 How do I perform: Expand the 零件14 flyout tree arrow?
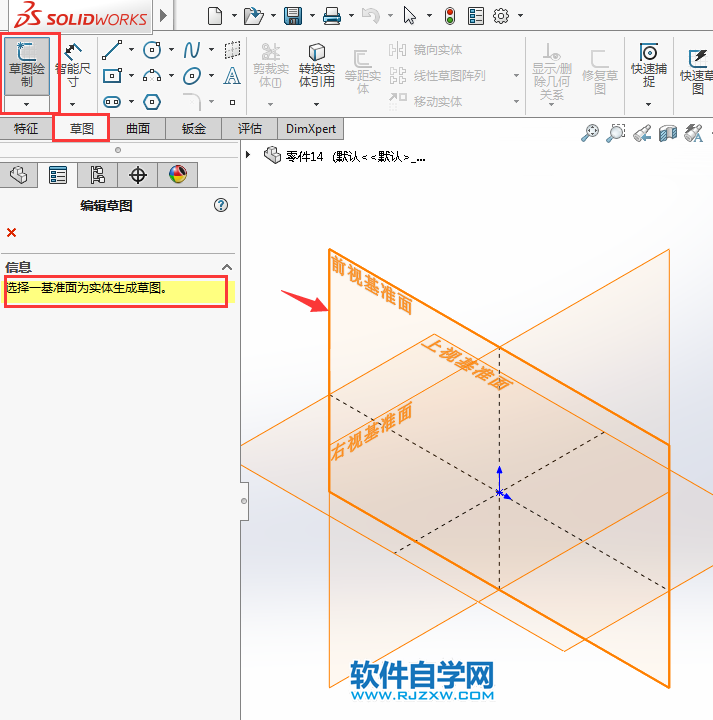click(x=248, y=155)
